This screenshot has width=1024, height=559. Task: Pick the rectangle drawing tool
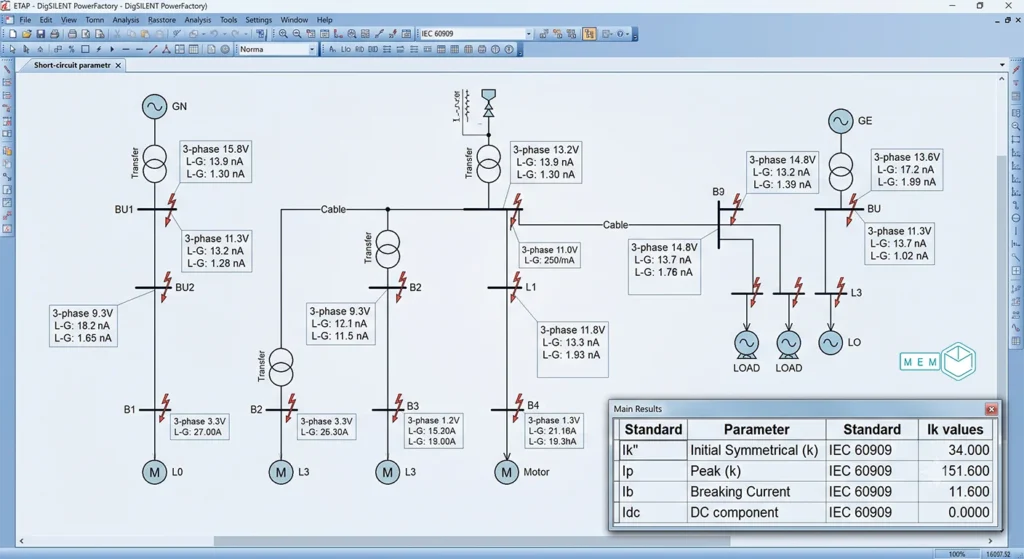coord(85,50)
